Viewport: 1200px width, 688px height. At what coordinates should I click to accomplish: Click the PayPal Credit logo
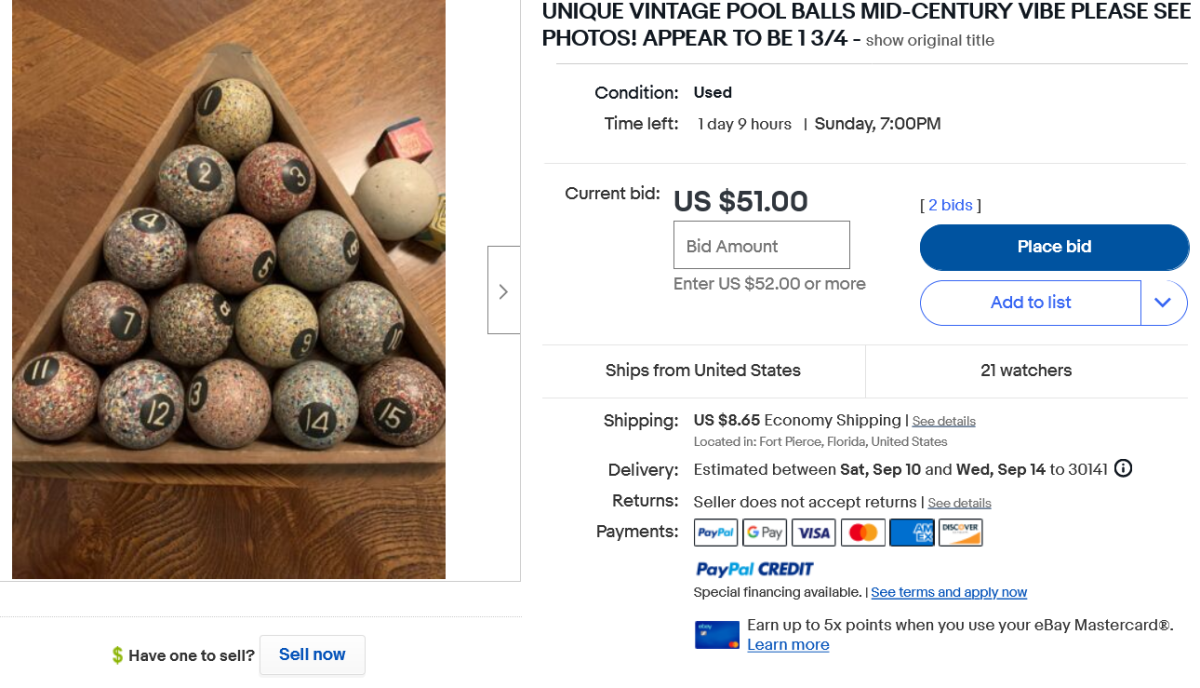pyautogui.click(x=755, y=569)
